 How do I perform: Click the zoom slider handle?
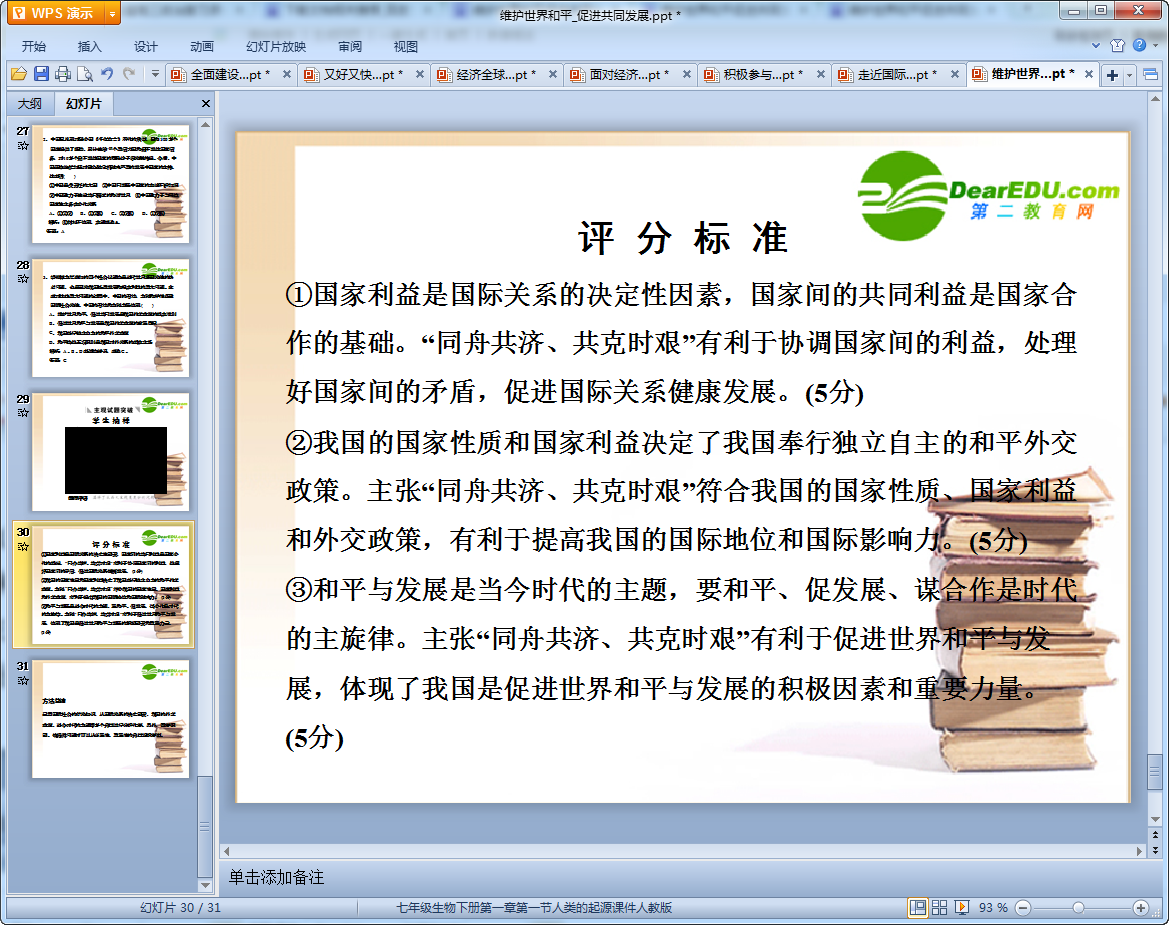pyautogui.click(x=1078, y=907)
